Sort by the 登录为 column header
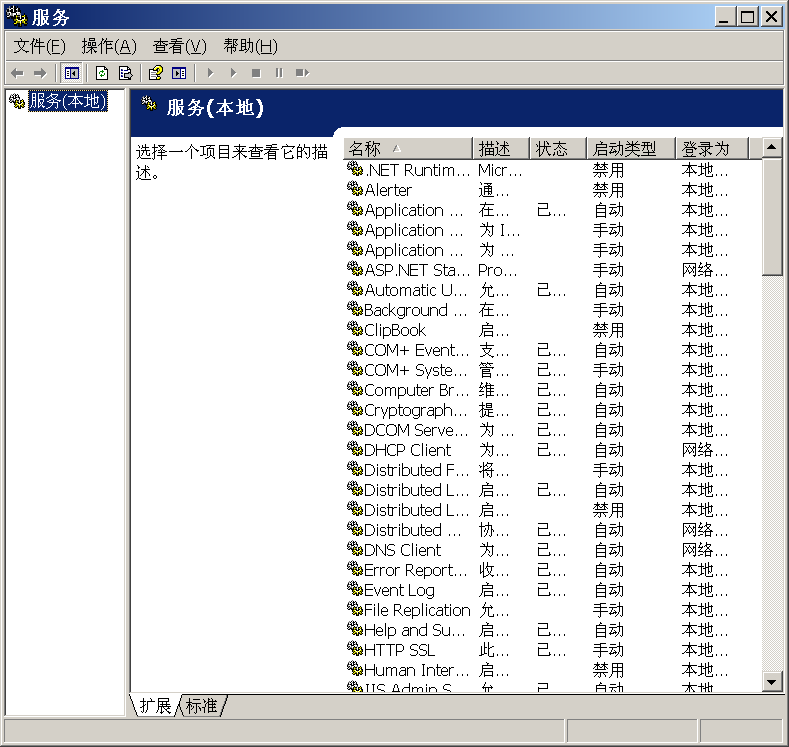Screen dimensions: 789x747 pyautogui.click(x=712, y=149)
